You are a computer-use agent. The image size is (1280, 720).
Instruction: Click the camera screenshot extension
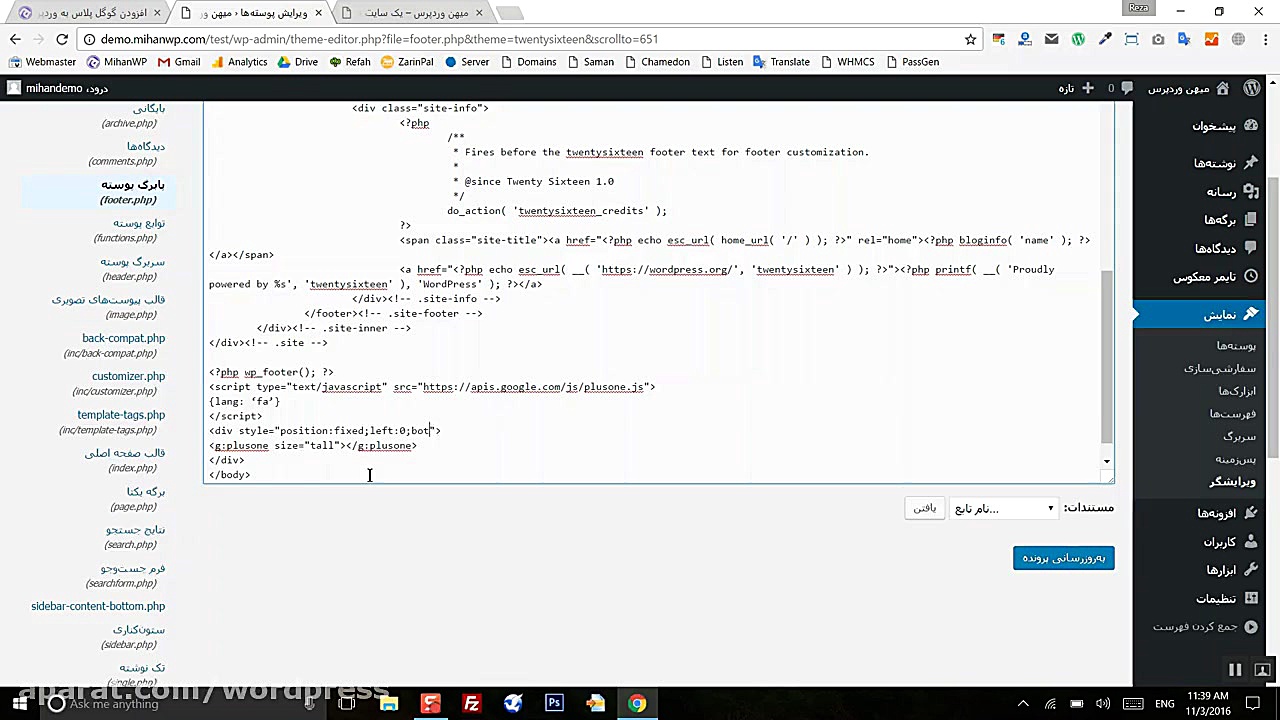tap(1158, 39)
